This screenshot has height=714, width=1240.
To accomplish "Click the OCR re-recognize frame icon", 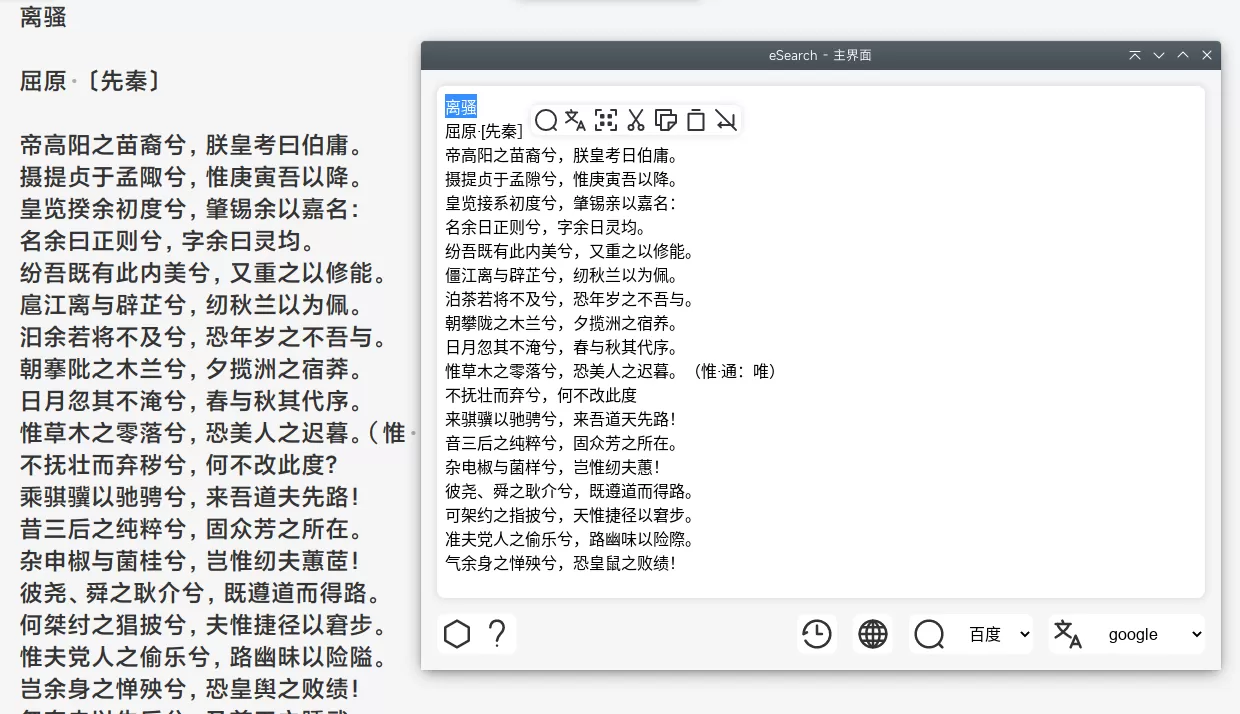I will tap(606, 120).
